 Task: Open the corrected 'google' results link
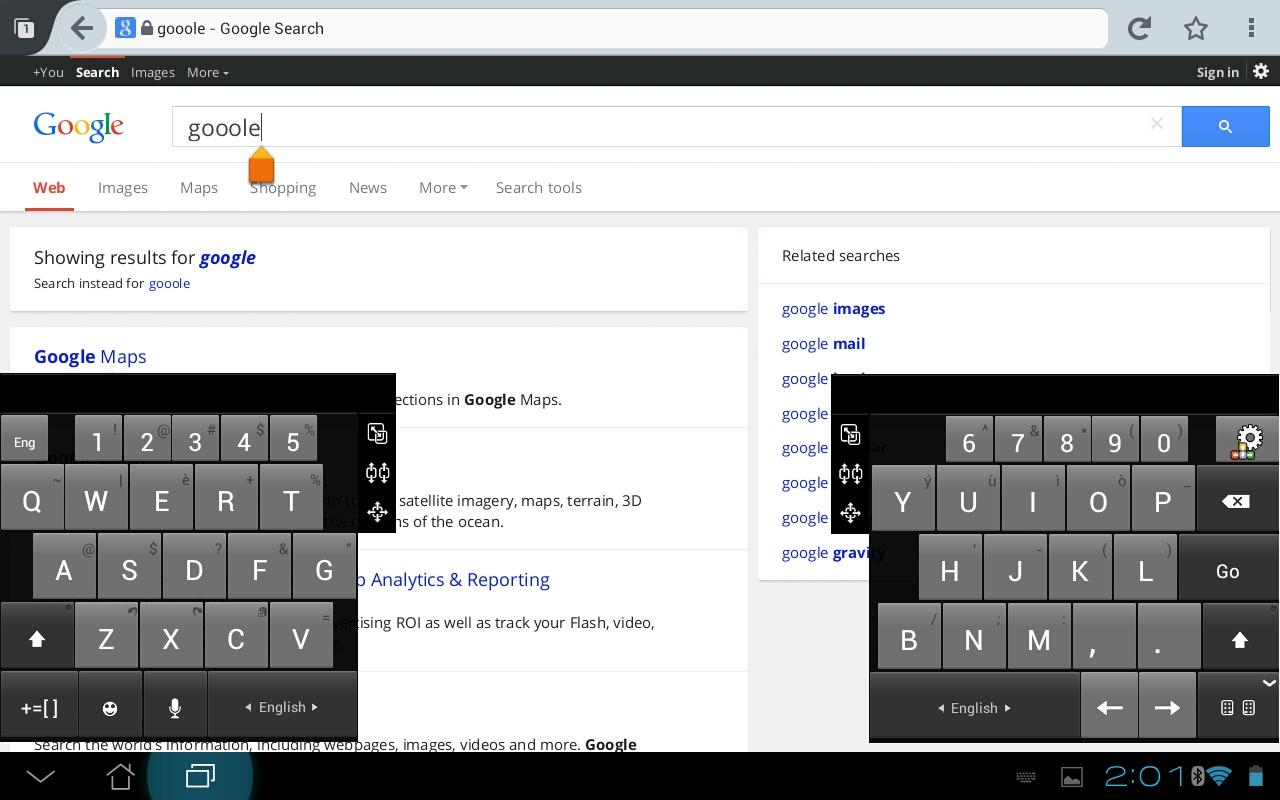tap(227, 257)
